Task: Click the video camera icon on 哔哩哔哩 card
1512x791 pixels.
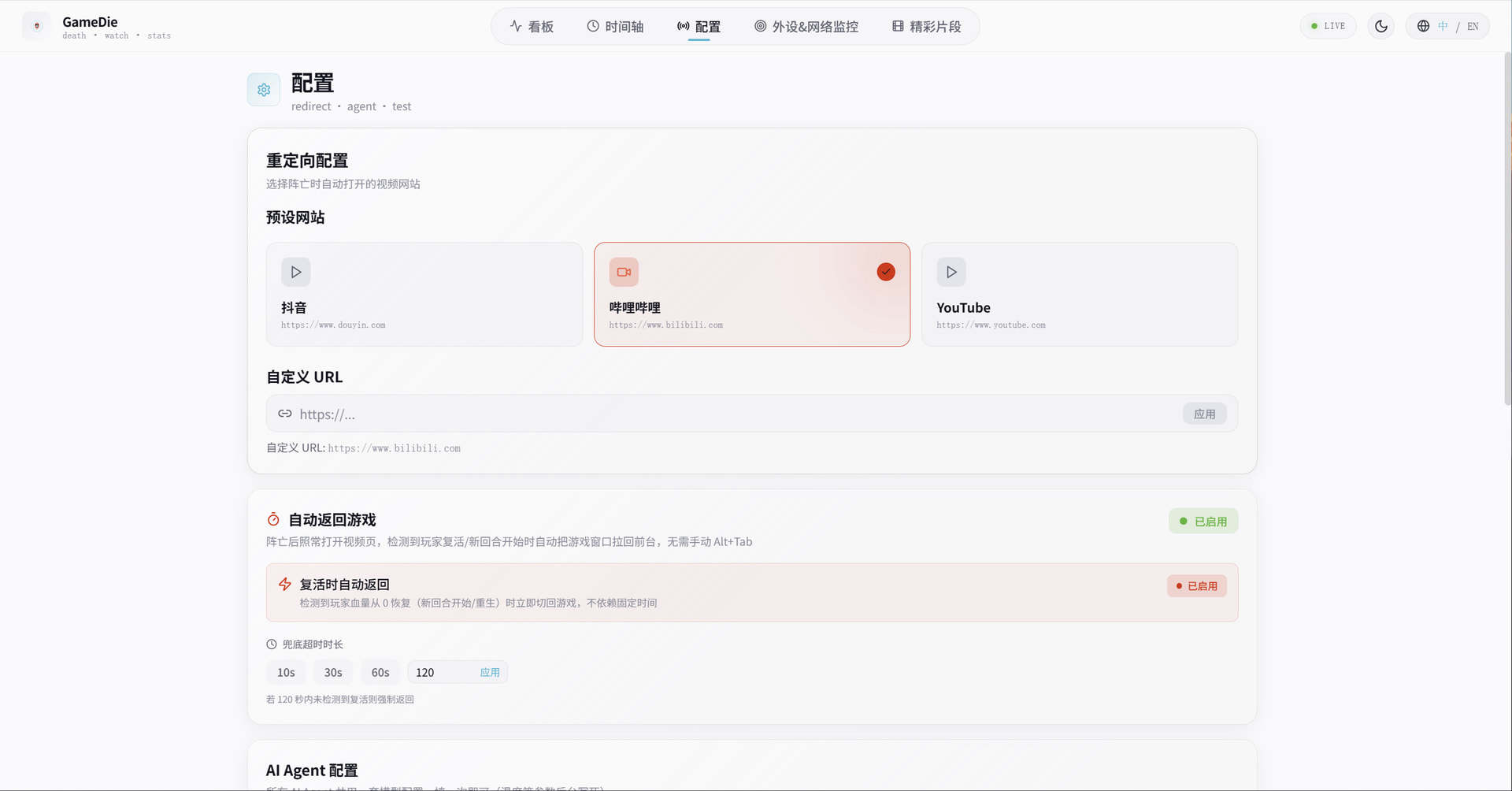Action: point(624,272)
